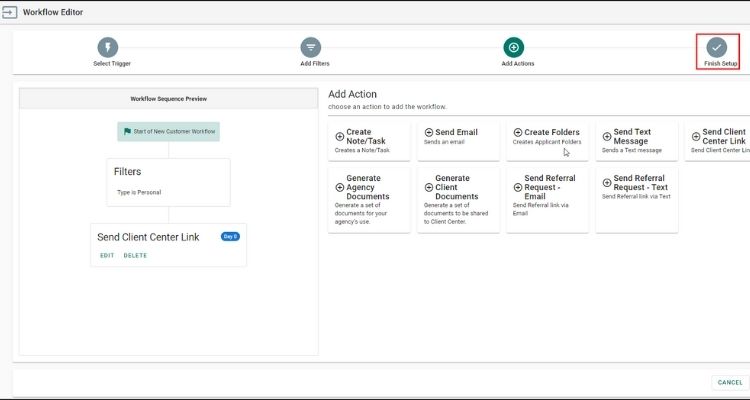Click 'Creates a Note/Task' description

[x=362, y=150]
